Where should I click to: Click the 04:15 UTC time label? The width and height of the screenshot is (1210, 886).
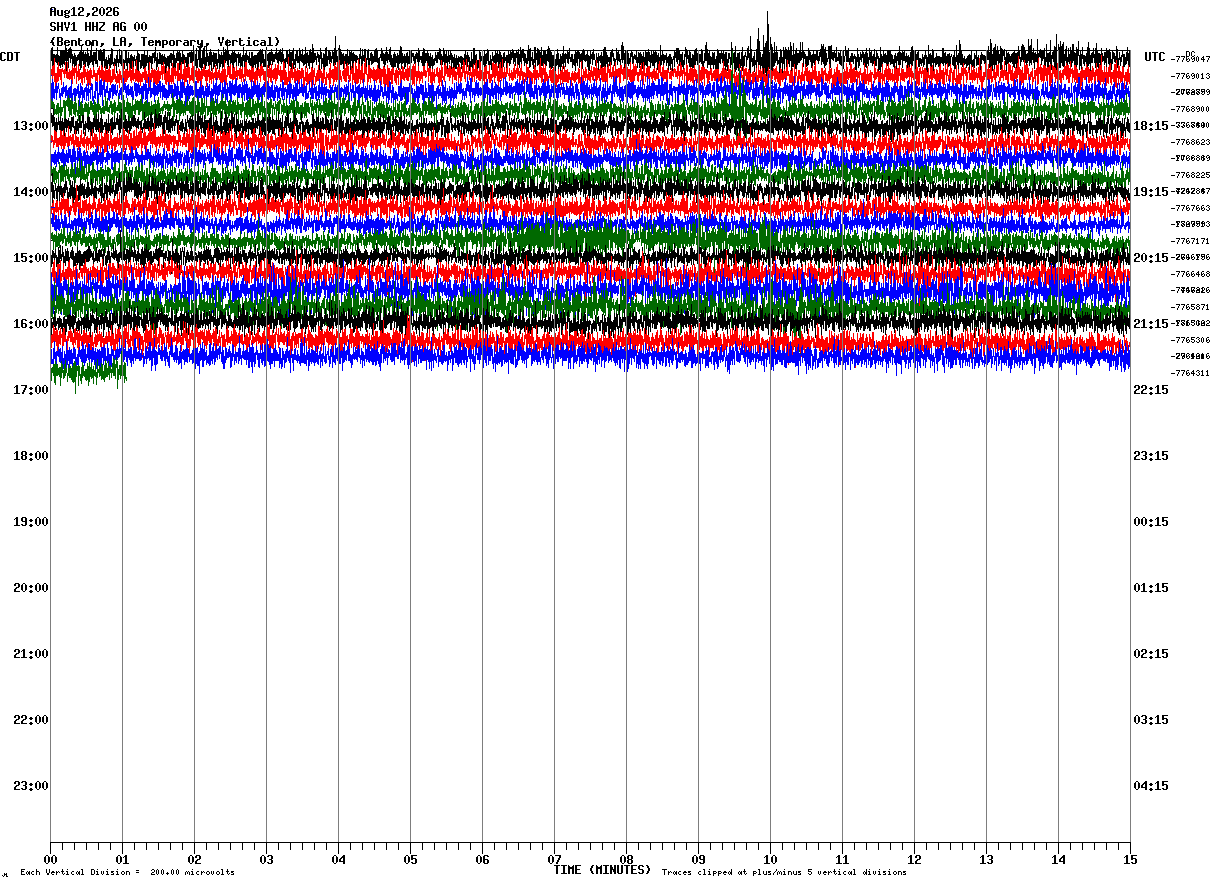point(1151,786)
